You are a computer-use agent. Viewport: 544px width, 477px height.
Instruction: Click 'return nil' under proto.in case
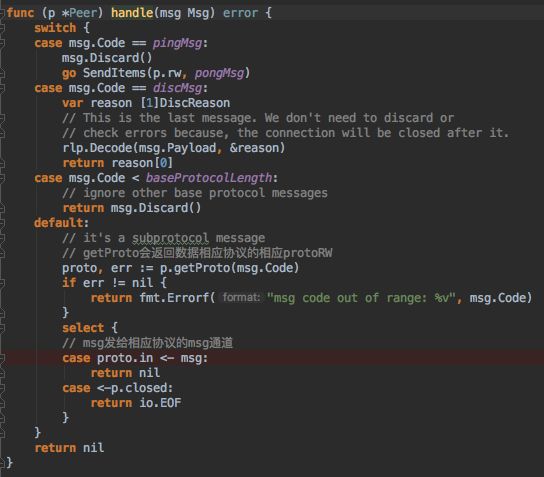click(125, 373)
